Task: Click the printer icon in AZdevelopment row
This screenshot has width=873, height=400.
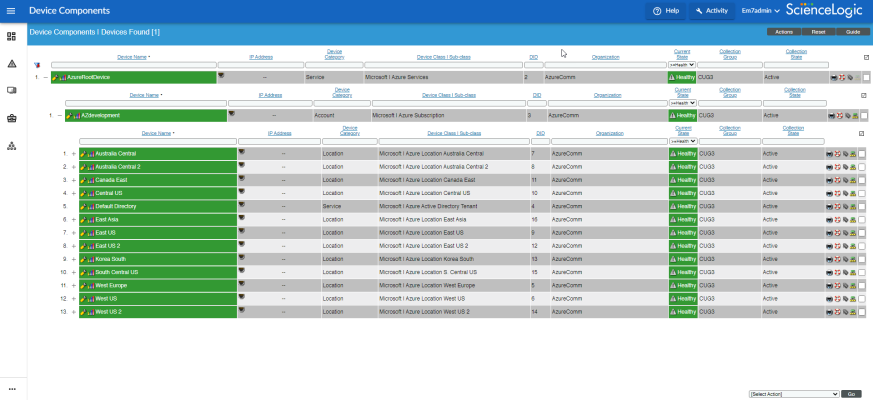Action: point(831,116)
